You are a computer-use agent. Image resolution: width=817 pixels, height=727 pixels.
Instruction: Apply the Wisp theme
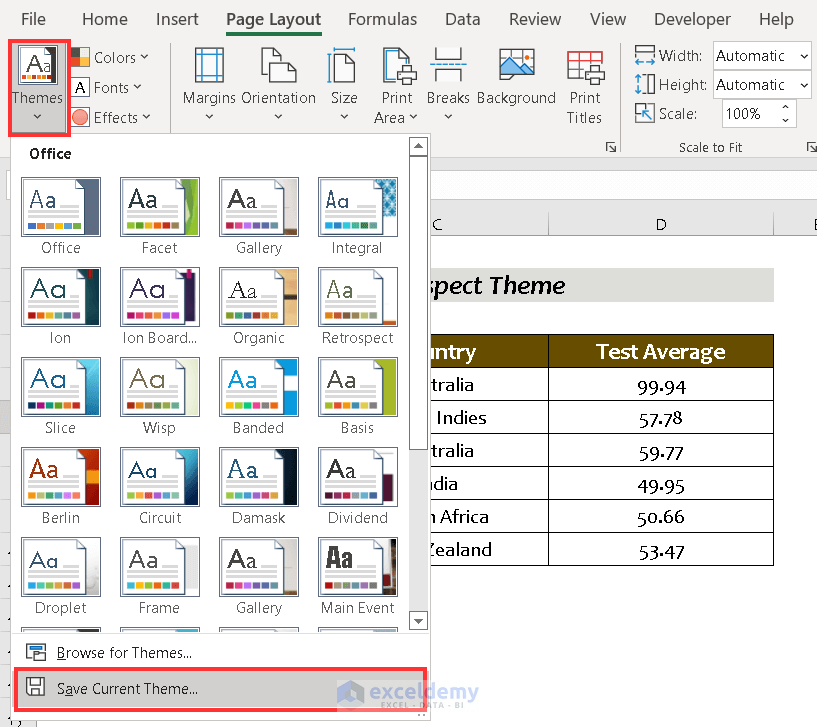tap(159, 396)
